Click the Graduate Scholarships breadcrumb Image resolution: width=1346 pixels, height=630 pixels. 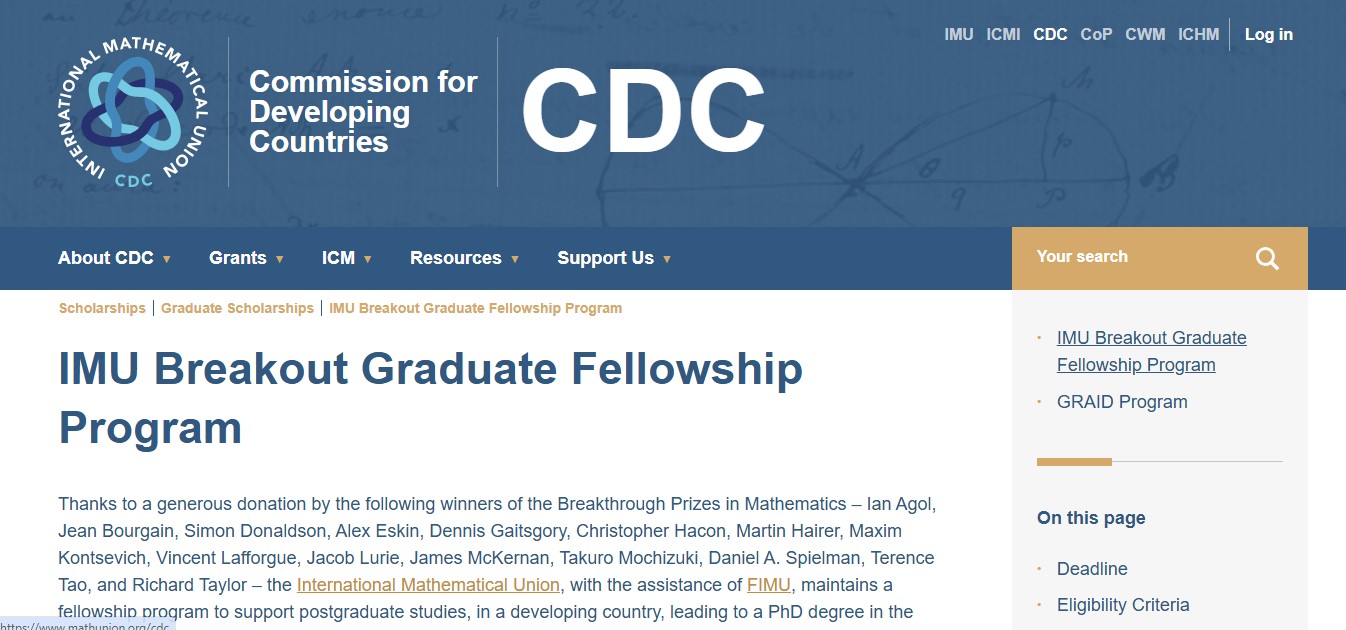point(237,308)
